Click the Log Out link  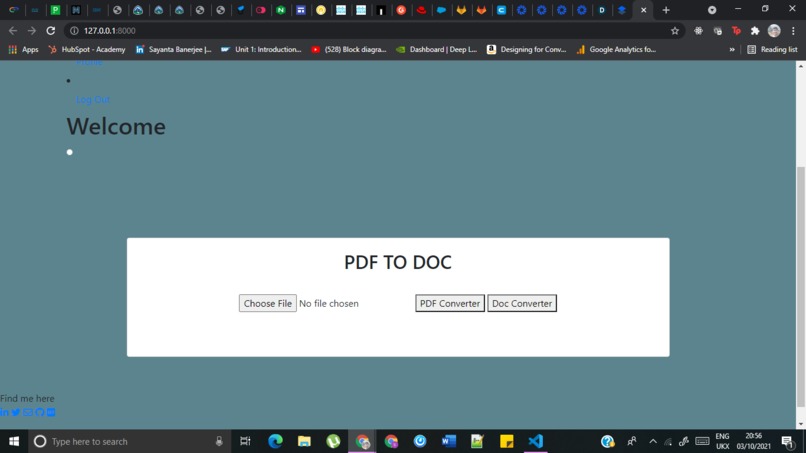tap(93, 99)
